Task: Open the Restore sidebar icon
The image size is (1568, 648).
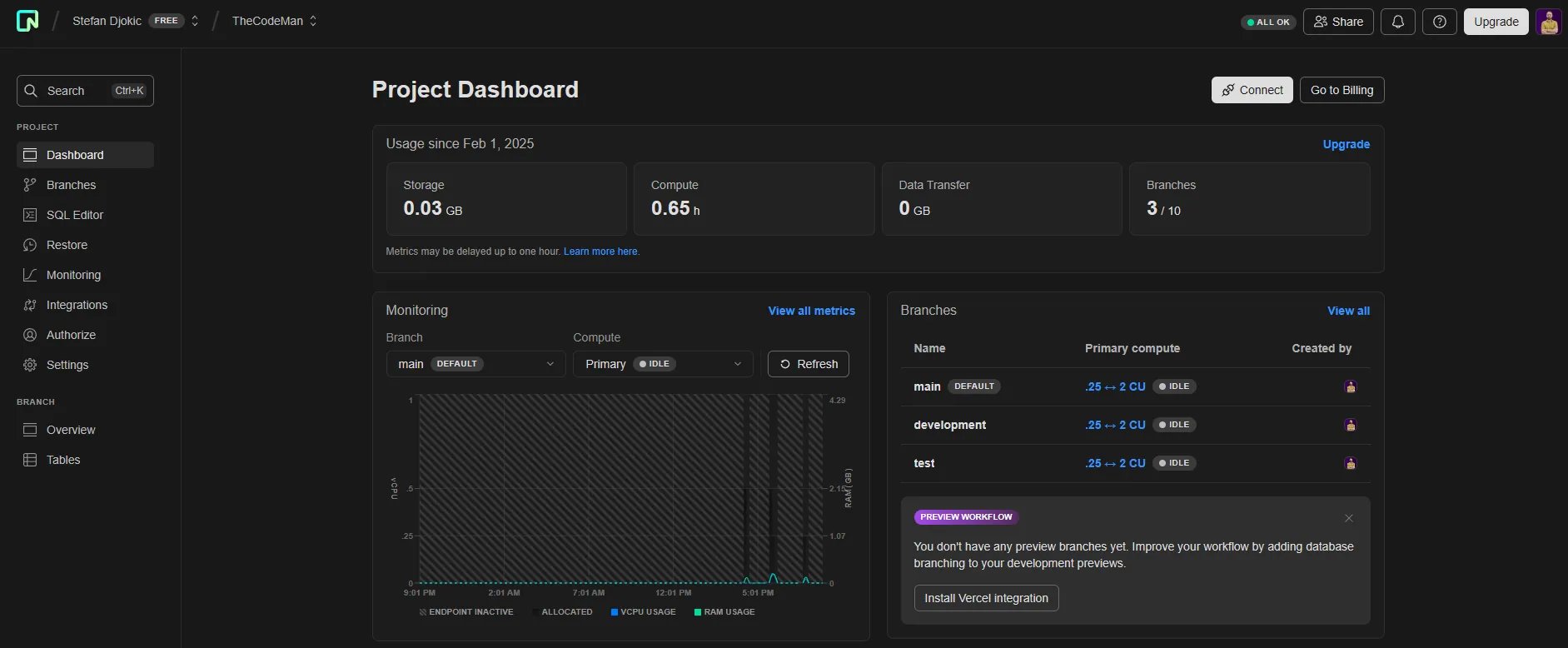Action: click(x=30, y=245)
